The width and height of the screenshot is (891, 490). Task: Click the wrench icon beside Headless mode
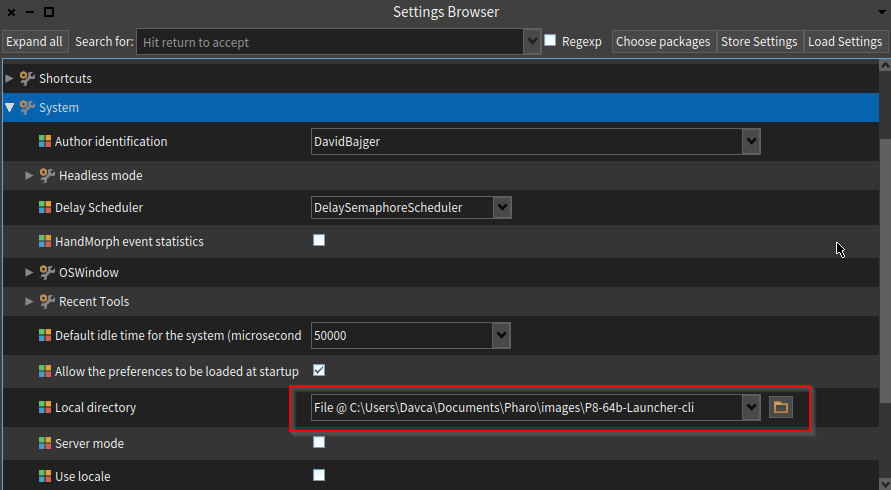click(47, 175)
